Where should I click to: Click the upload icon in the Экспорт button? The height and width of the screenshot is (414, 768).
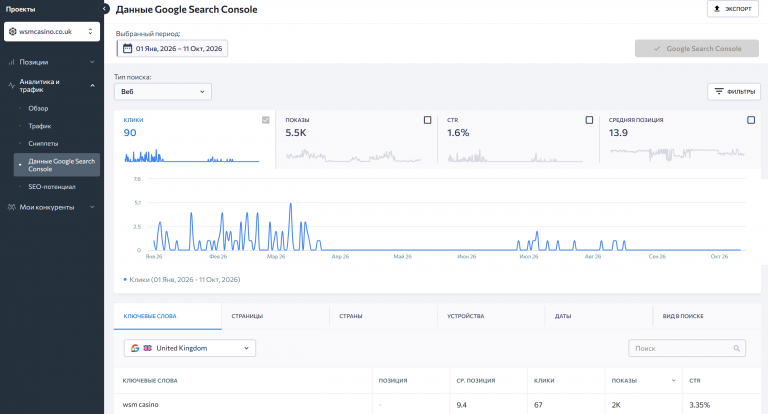pyautogui.click(x=717, y=9)
